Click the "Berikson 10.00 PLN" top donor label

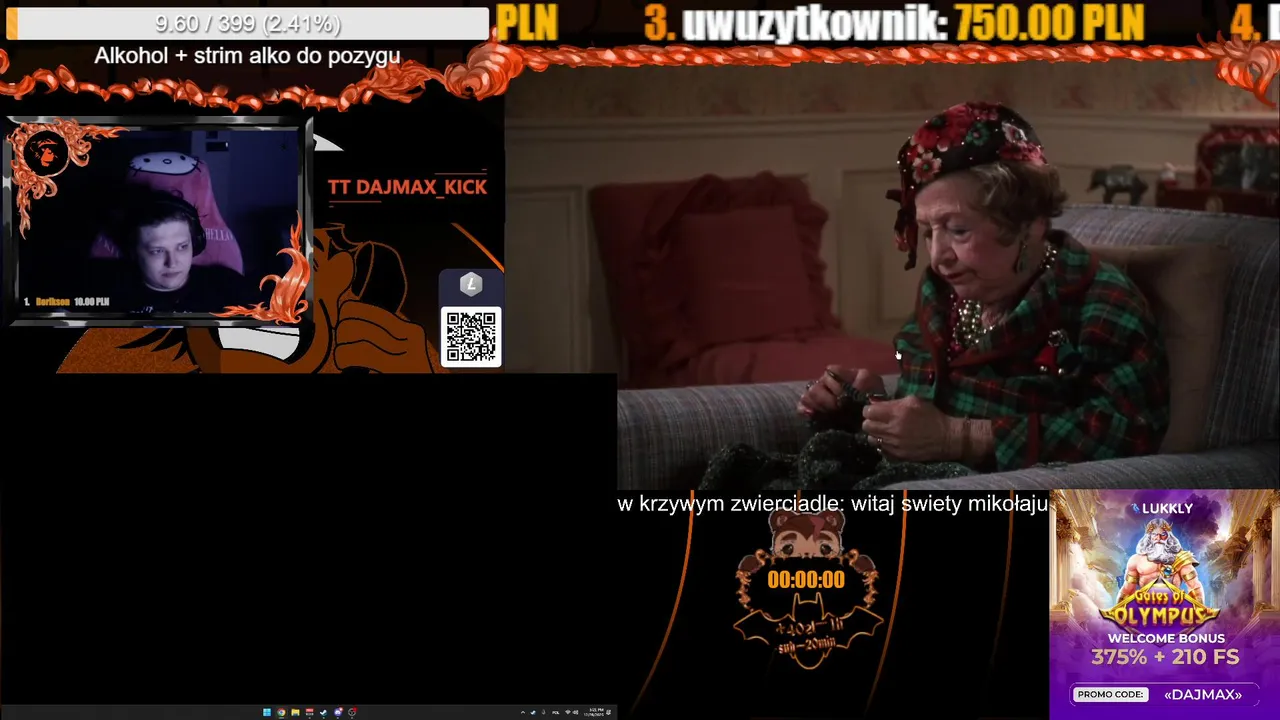click(73, 302)
